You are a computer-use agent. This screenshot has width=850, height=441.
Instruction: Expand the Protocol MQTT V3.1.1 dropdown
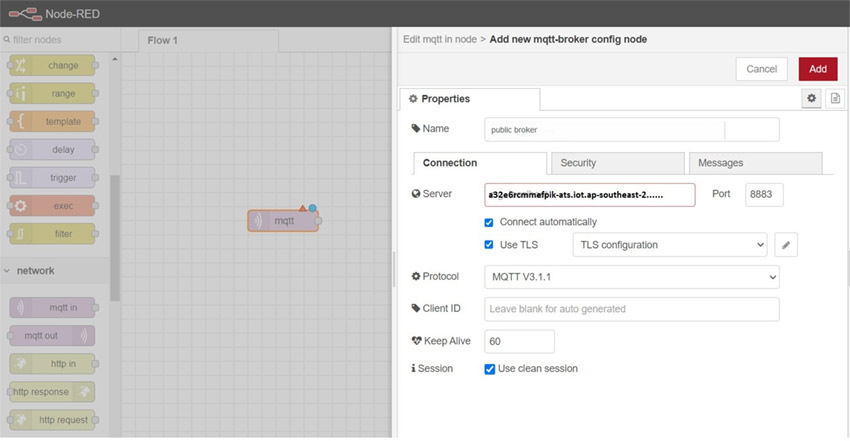[x=631, y=277]
